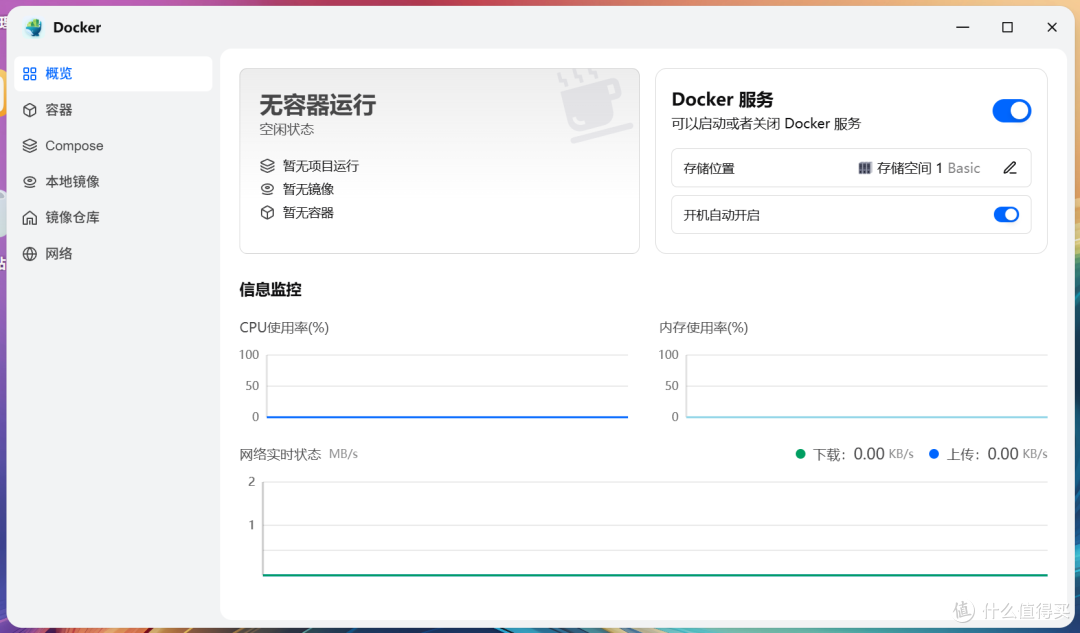The height and width of the screenshot is (633, 1080).
Task: Open the 本地镜像 page
Action: (113, 182)
